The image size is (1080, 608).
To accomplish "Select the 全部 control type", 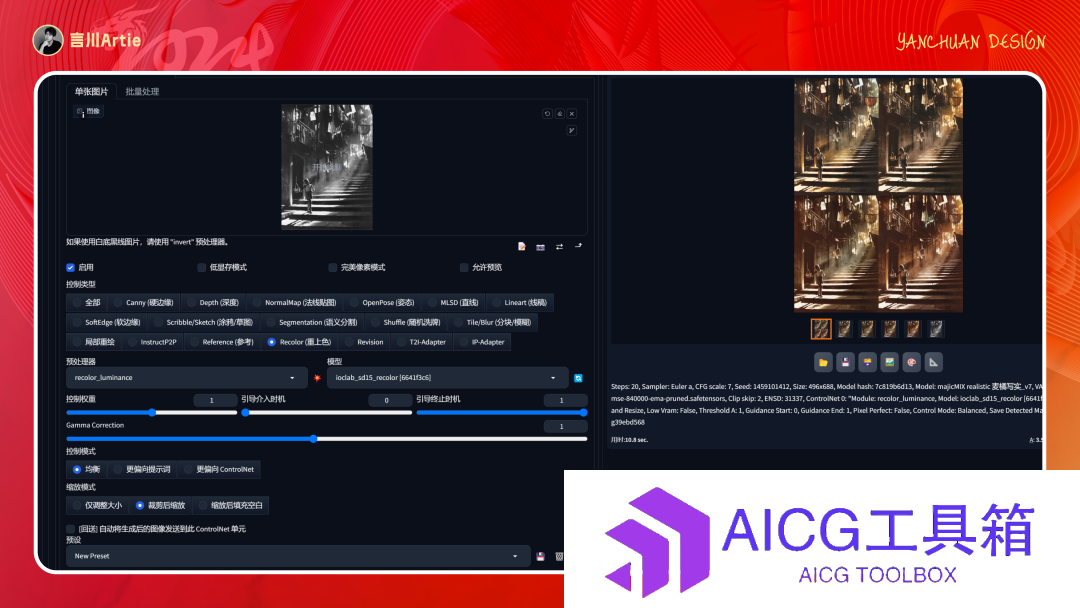I will click(87, 302).
